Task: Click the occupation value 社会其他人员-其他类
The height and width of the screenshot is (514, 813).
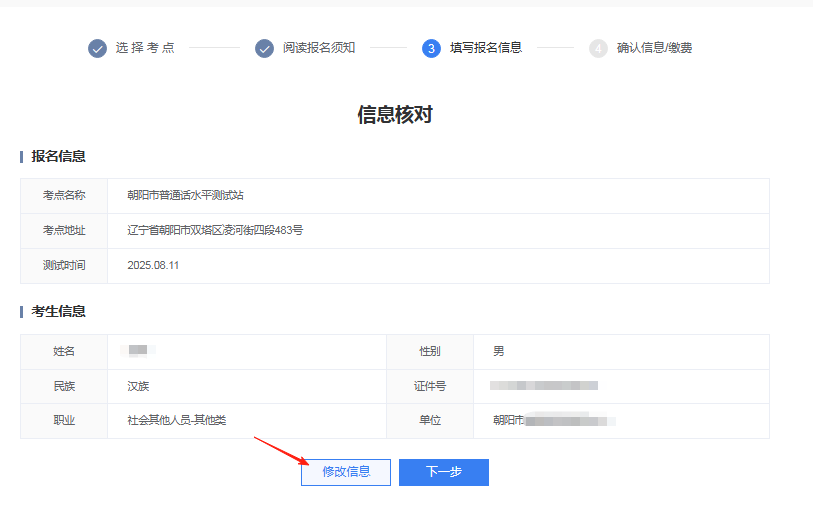Action: [176, 420]
